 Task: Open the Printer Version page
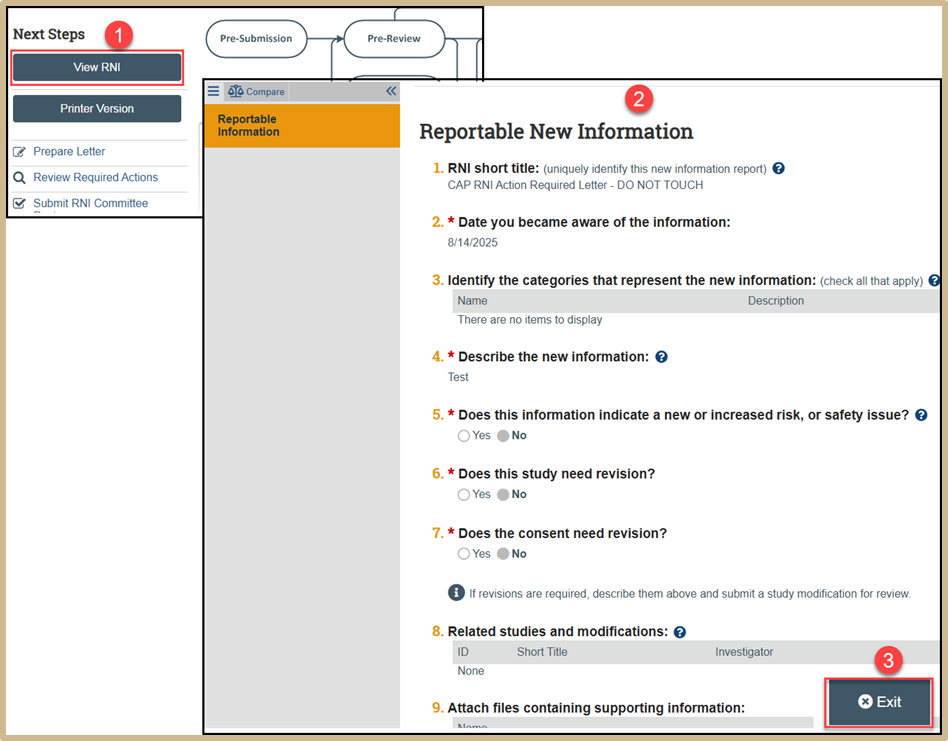pos(97,109)
